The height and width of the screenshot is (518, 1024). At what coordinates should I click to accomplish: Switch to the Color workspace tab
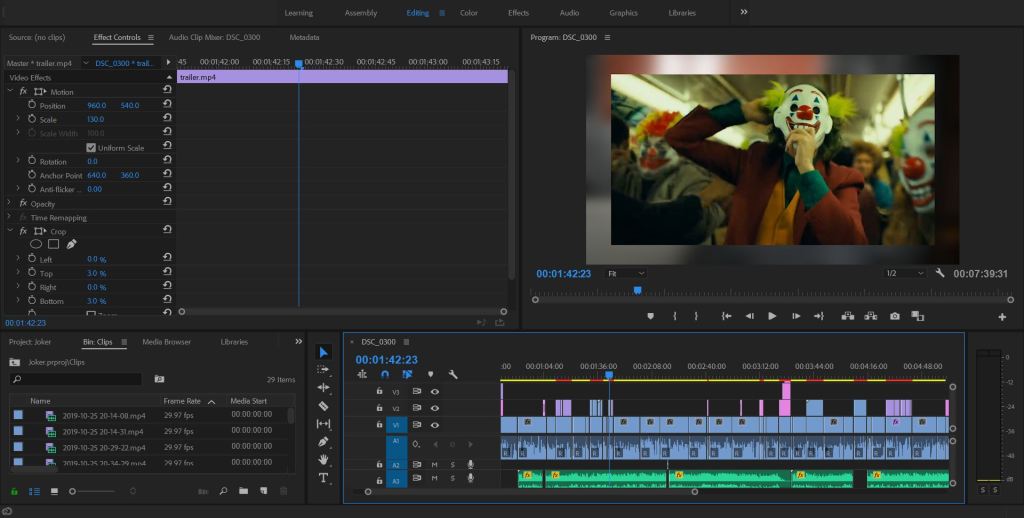click(x=468, y=13)
